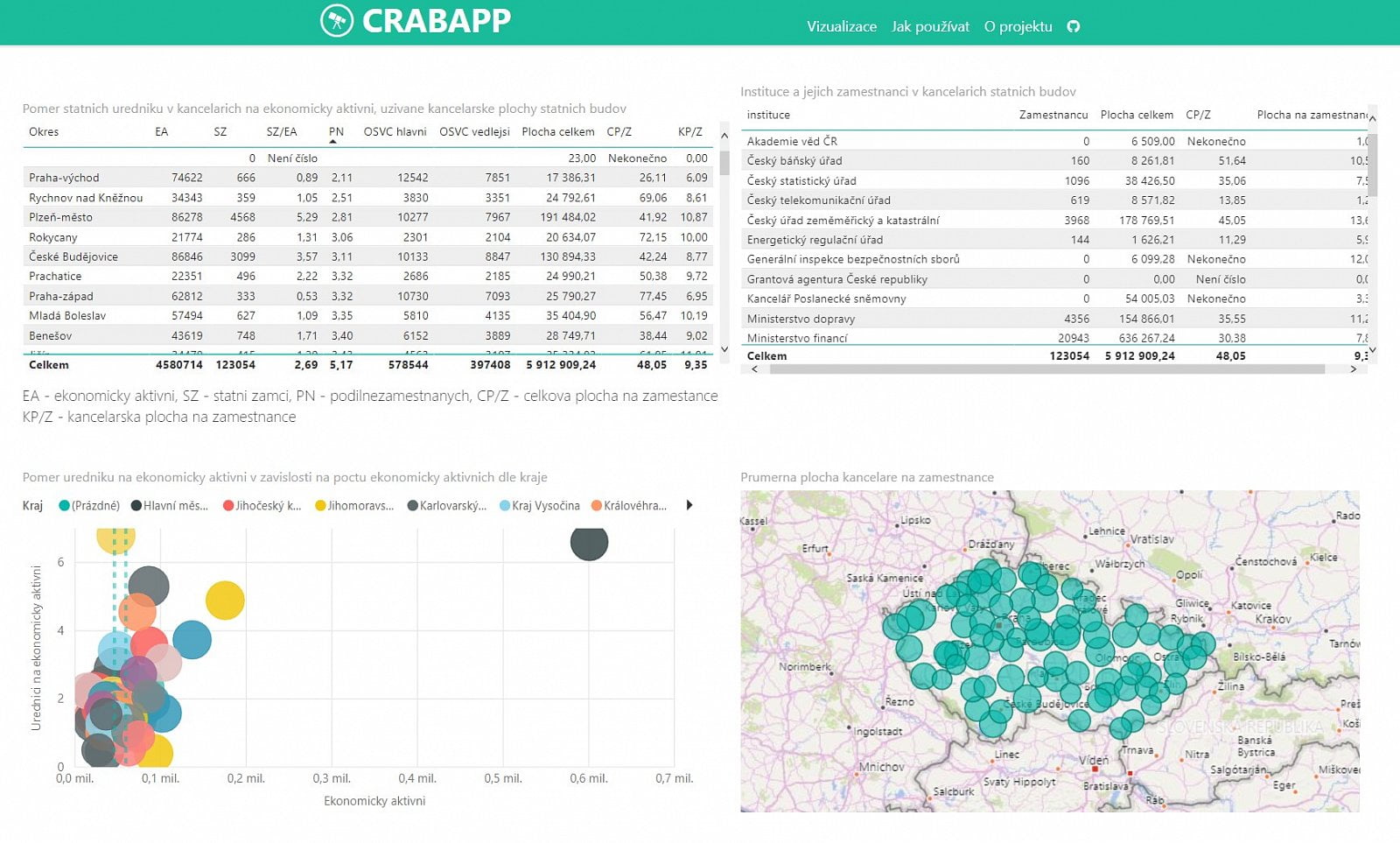Image resolution: width=1400 pixels, height=843 pixels.
Task: Click the orange Královéhradecký legend dot
Action: (x=596, y=505)
